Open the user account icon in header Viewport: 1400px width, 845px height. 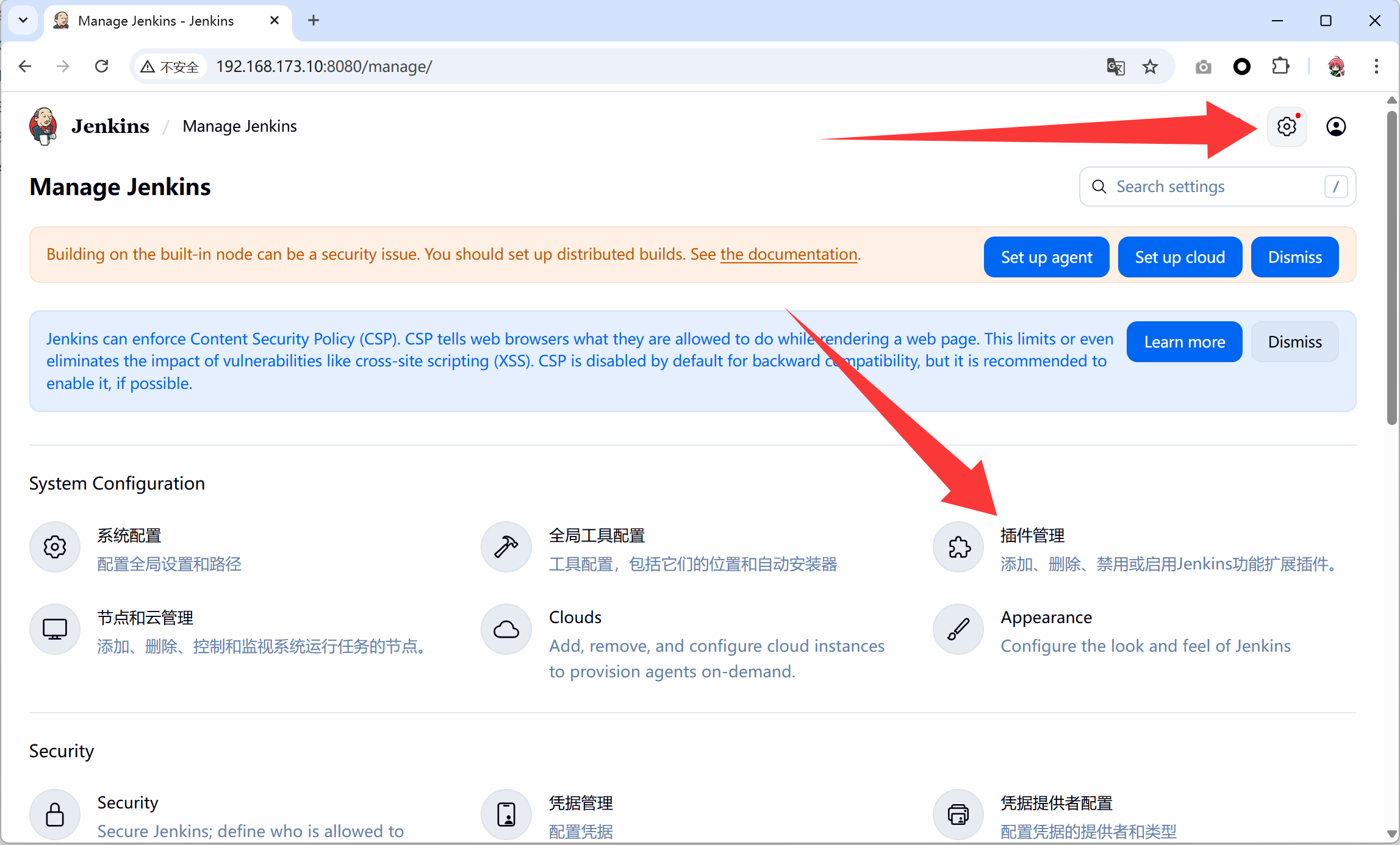1336,126
